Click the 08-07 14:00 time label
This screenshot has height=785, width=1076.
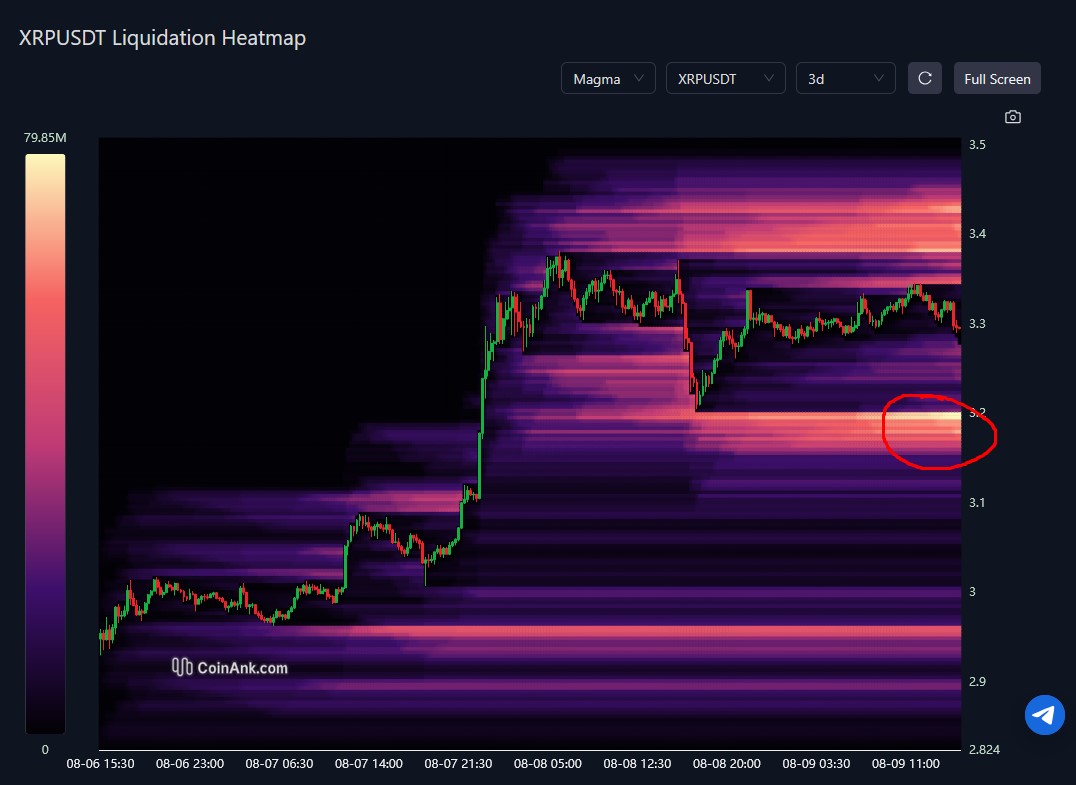(x=369, y=763)
